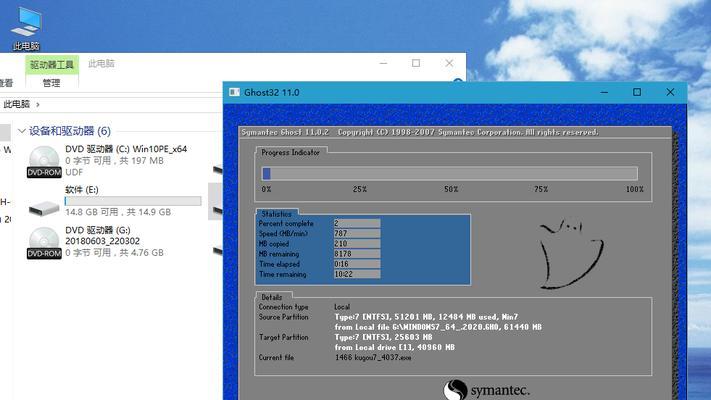
Task: Select DVD drive (C:) Win10PE_x64 icon
Action: tap(44, 161)
